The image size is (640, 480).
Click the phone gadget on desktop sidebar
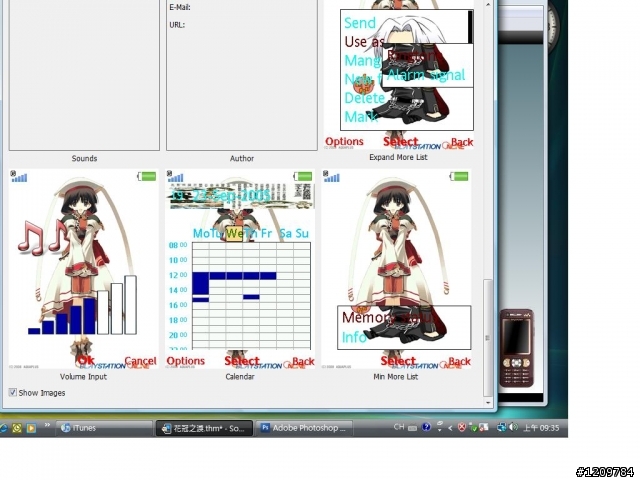pos(517,348)
